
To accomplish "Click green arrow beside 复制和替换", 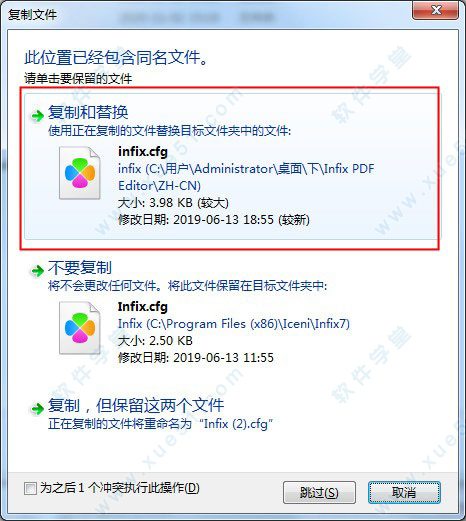I will click(37, 116).
